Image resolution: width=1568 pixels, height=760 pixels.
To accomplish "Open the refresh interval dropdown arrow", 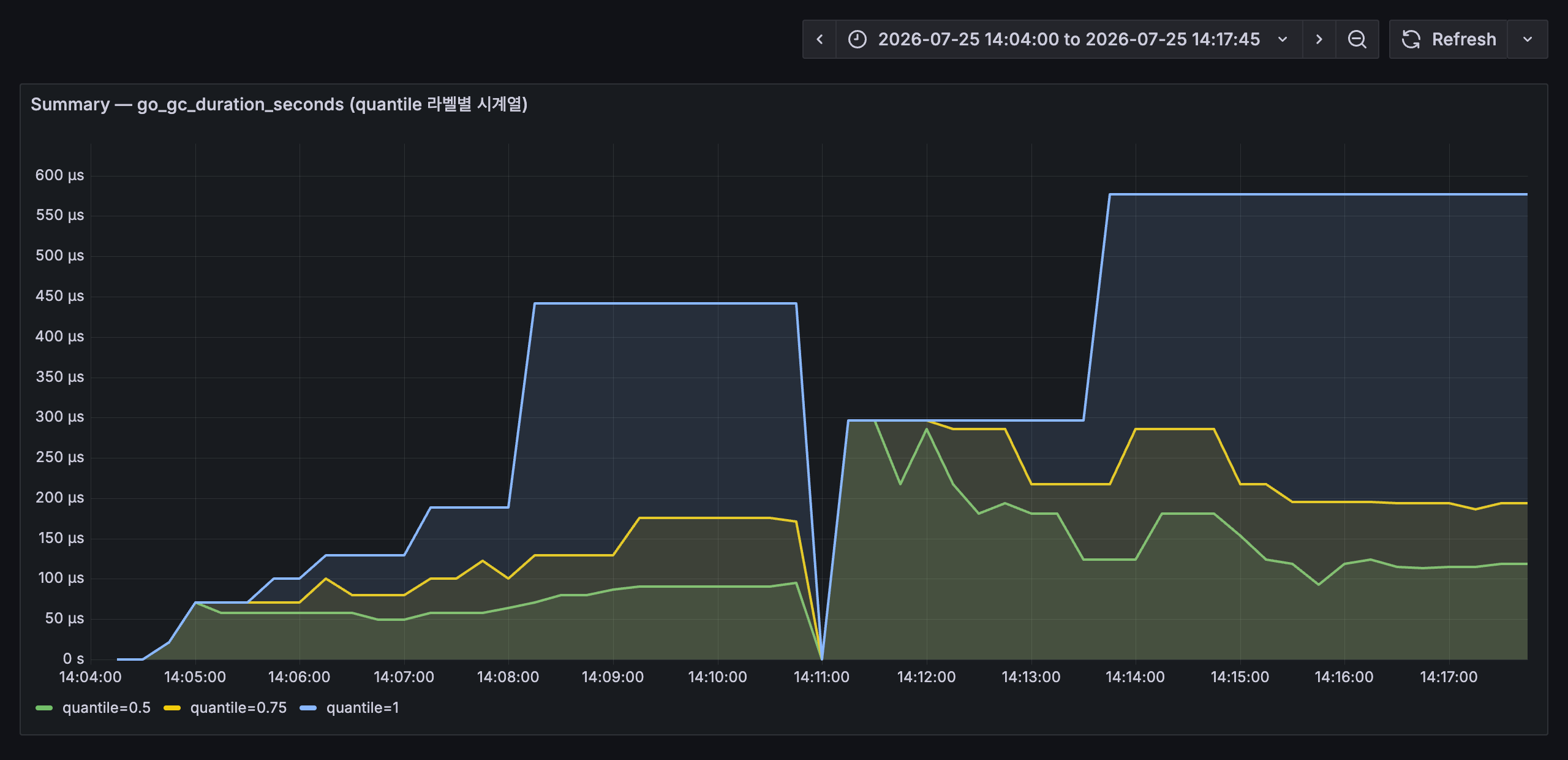I will click(x=1528, y=39).
